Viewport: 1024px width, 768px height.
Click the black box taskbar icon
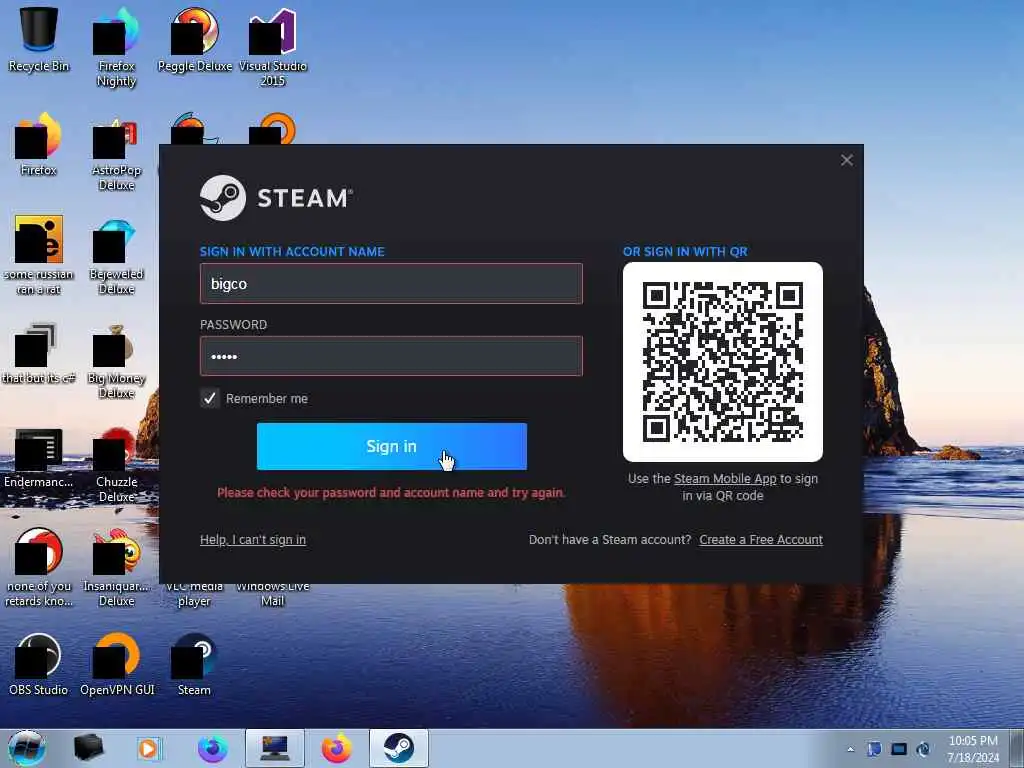click(x=89, y=748)
